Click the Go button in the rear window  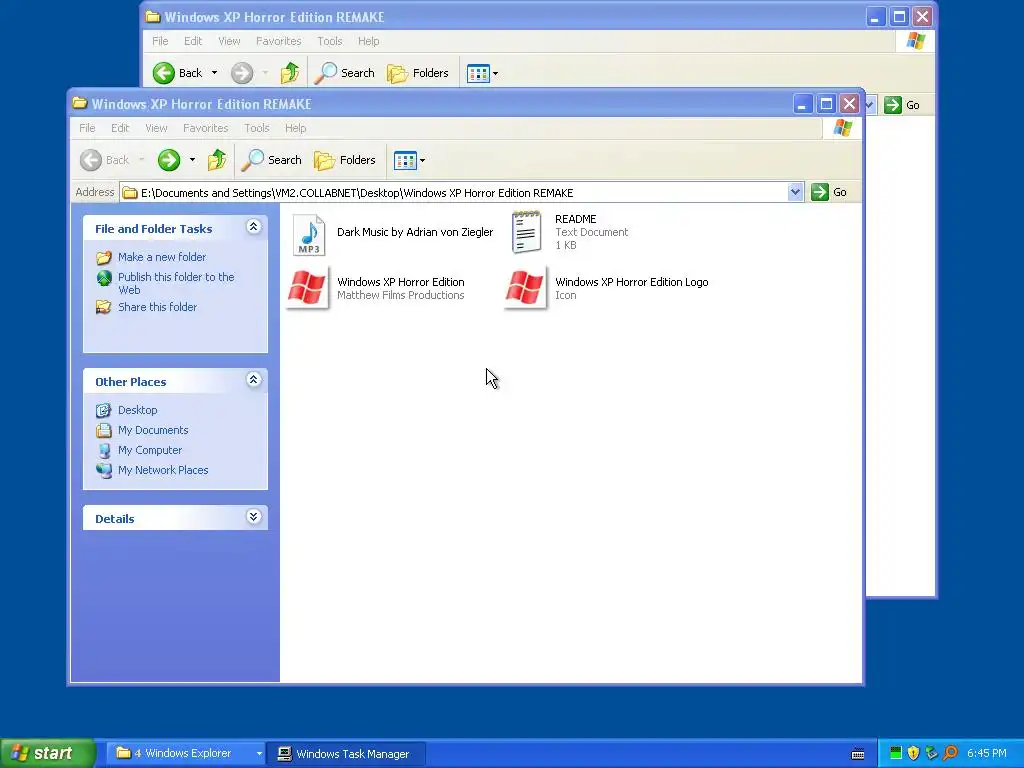point(903,105)
